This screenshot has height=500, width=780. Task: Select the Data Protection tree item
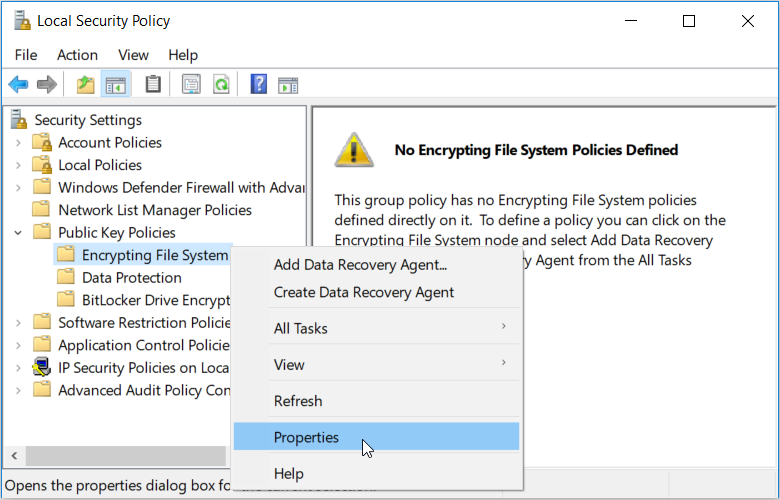click(131, 278)
